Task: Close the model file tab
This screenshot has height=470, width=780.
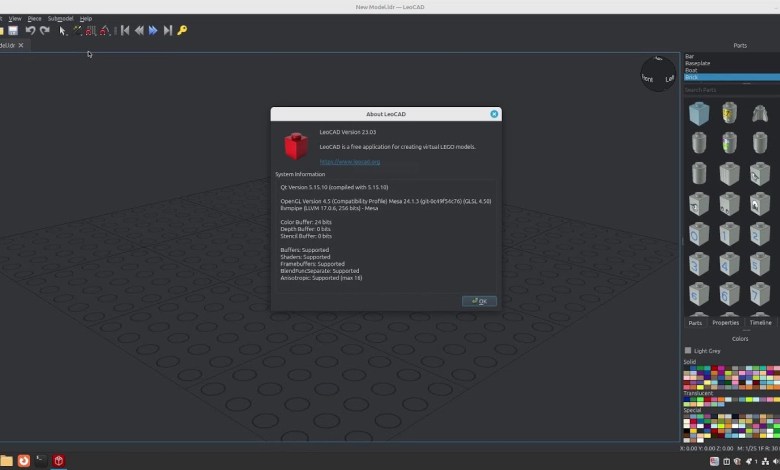Action: 21,45
